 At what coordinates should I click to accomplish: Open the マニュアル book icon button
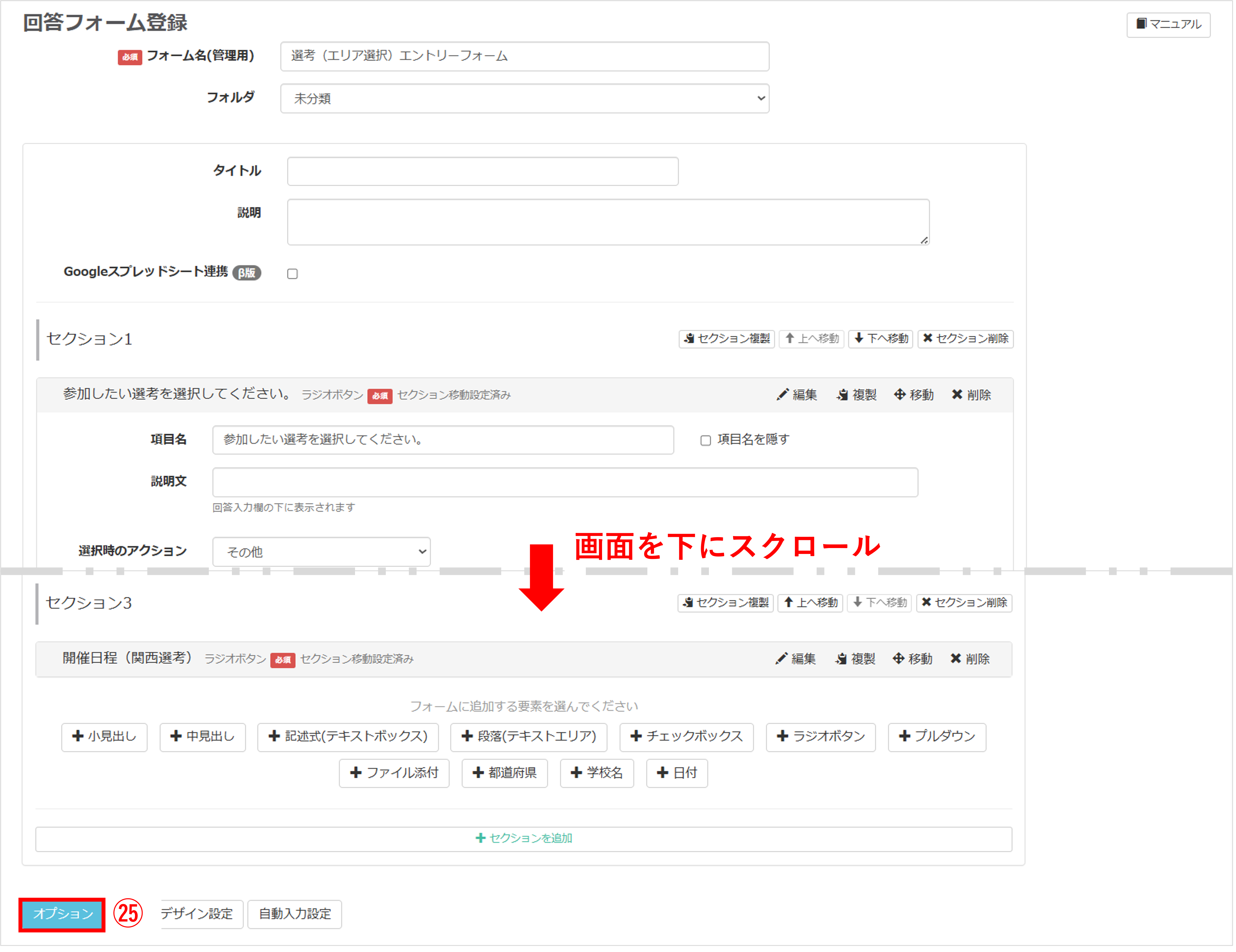click(x=1168, y=24)
